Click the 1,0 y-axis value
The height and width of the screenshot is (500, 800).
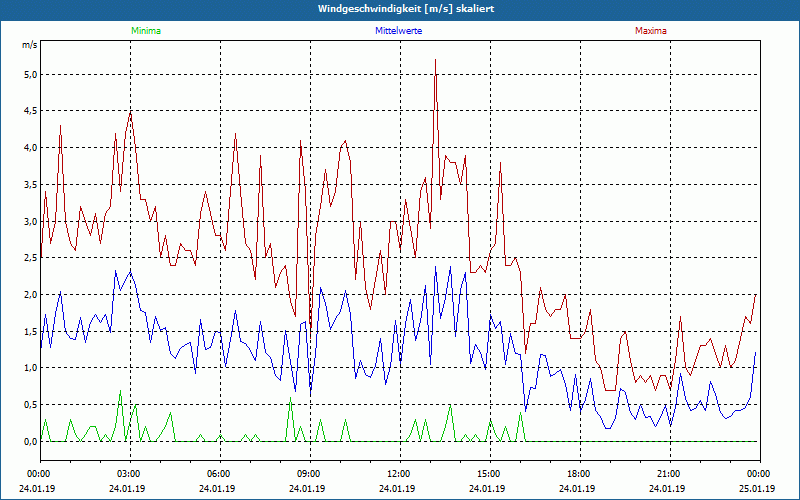pos(31,368)
